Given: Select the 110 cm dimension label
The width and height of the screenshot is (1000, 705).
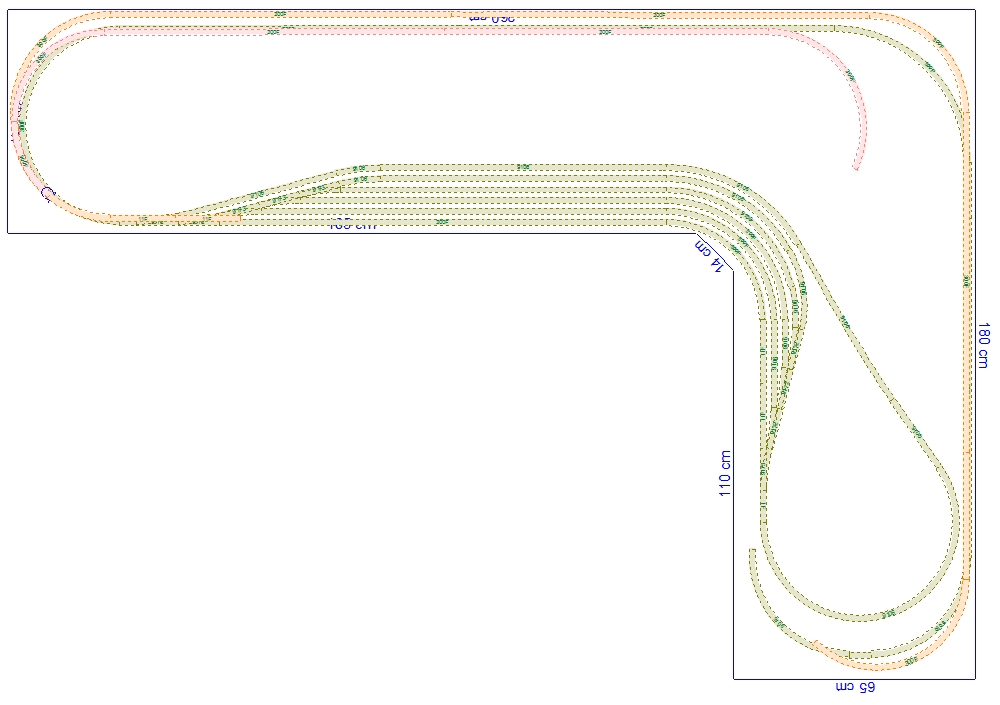Looking at the screenshot, I should pyautogui.click(x=725, y=472).
